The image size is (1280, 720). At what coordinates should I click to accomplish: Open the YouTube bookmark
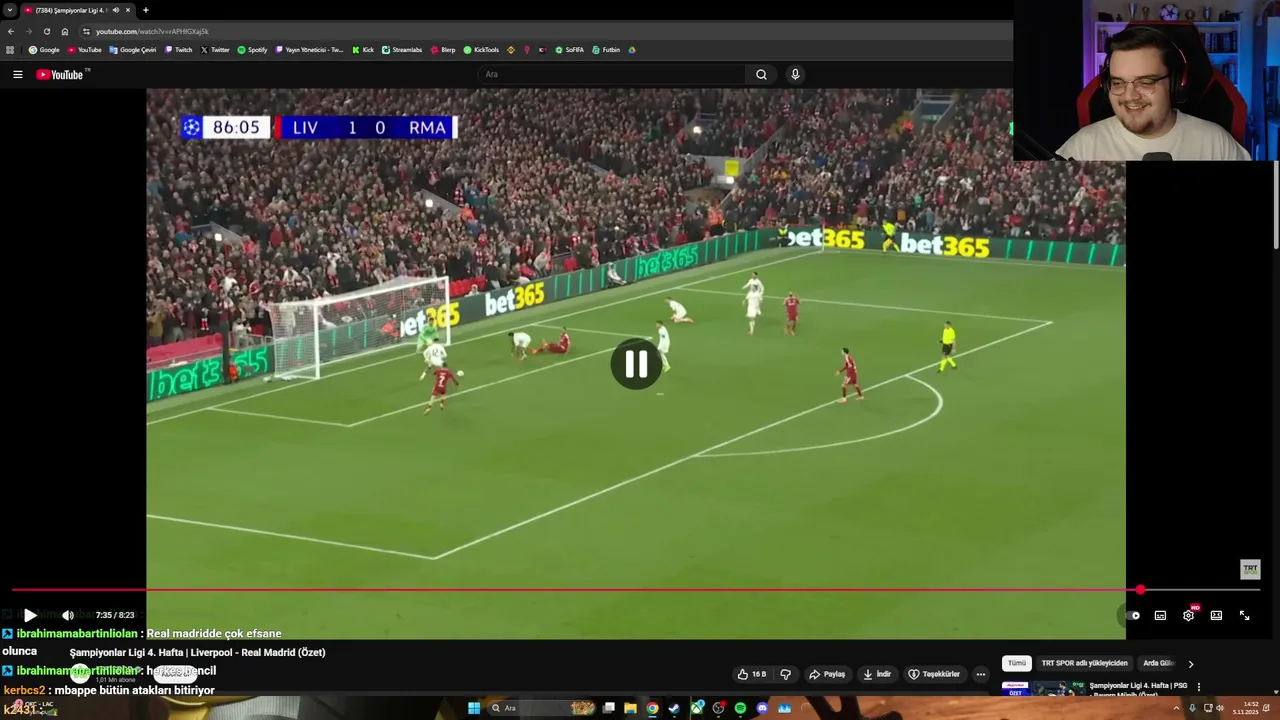coord(85,50)
